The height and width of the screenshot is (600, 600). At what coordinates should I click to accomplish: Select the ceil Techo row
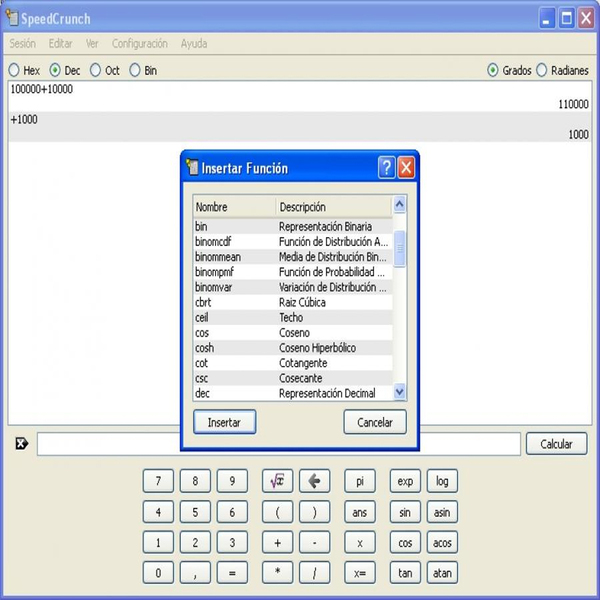293,317
